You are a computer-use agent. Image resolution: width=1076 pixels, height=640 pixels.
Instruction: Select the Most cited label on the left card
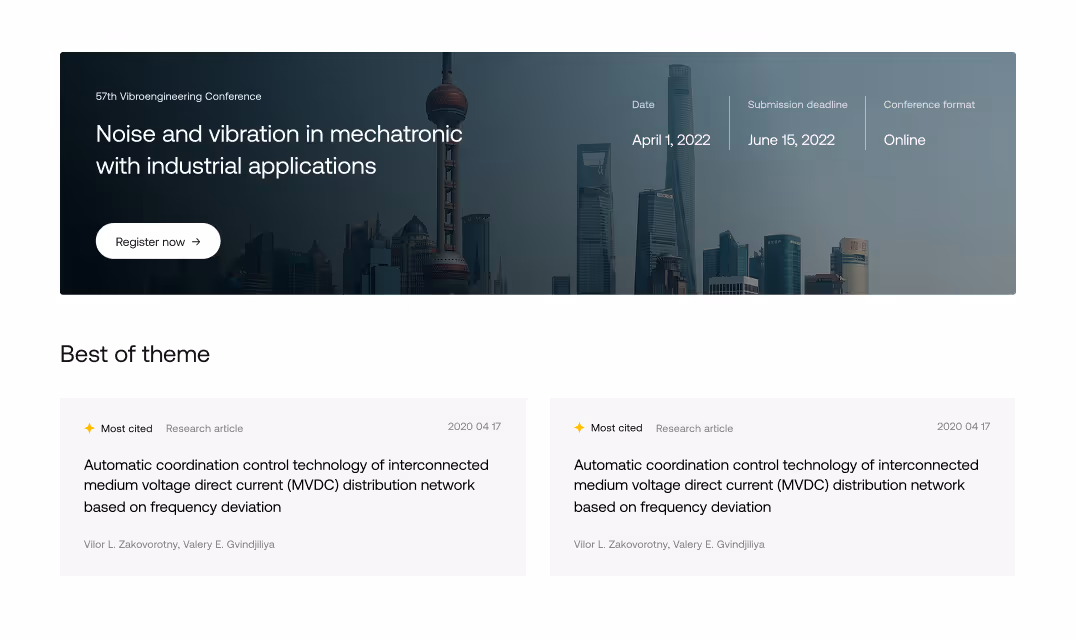click(126, 429)
